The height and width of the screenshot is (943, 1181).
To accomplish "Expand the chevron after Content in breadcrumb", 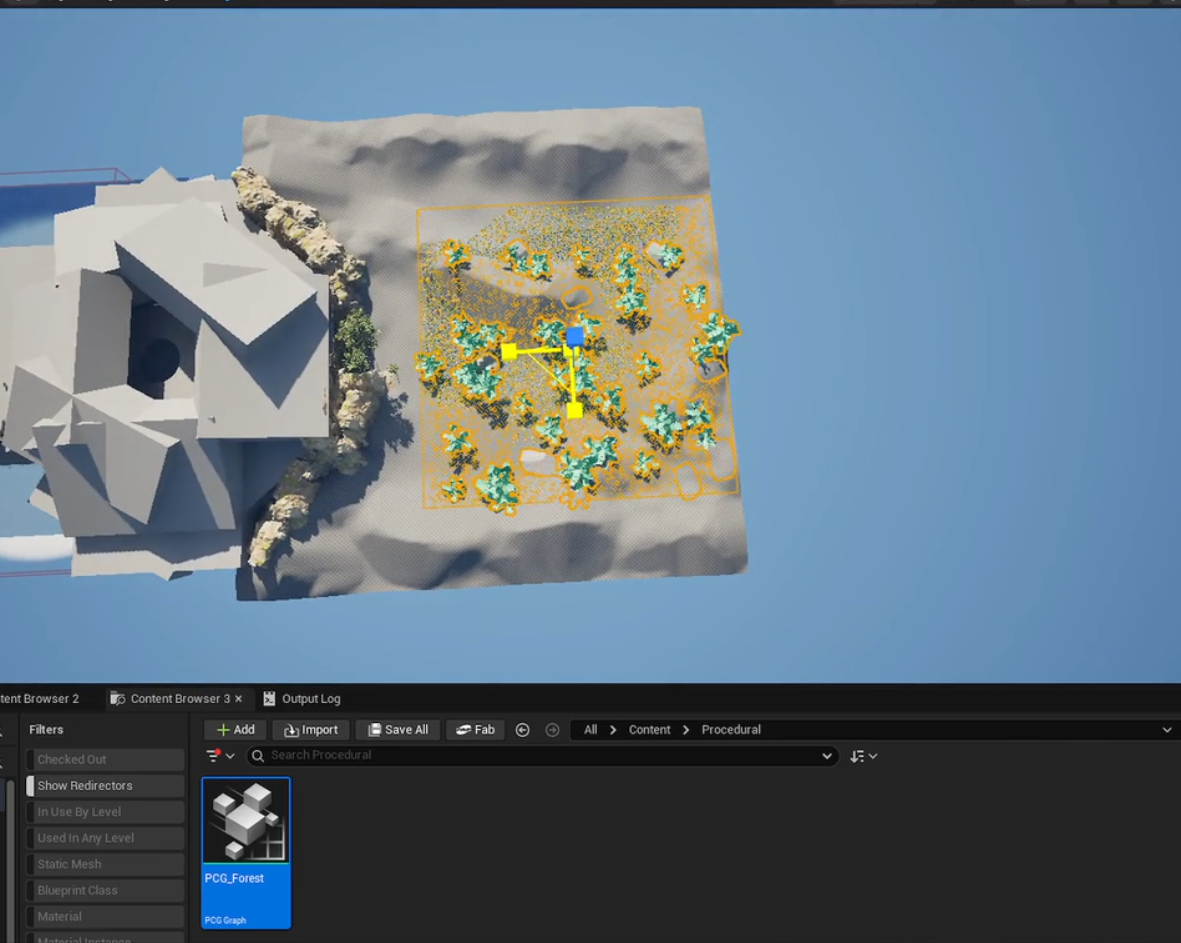I will click(686, 730).
